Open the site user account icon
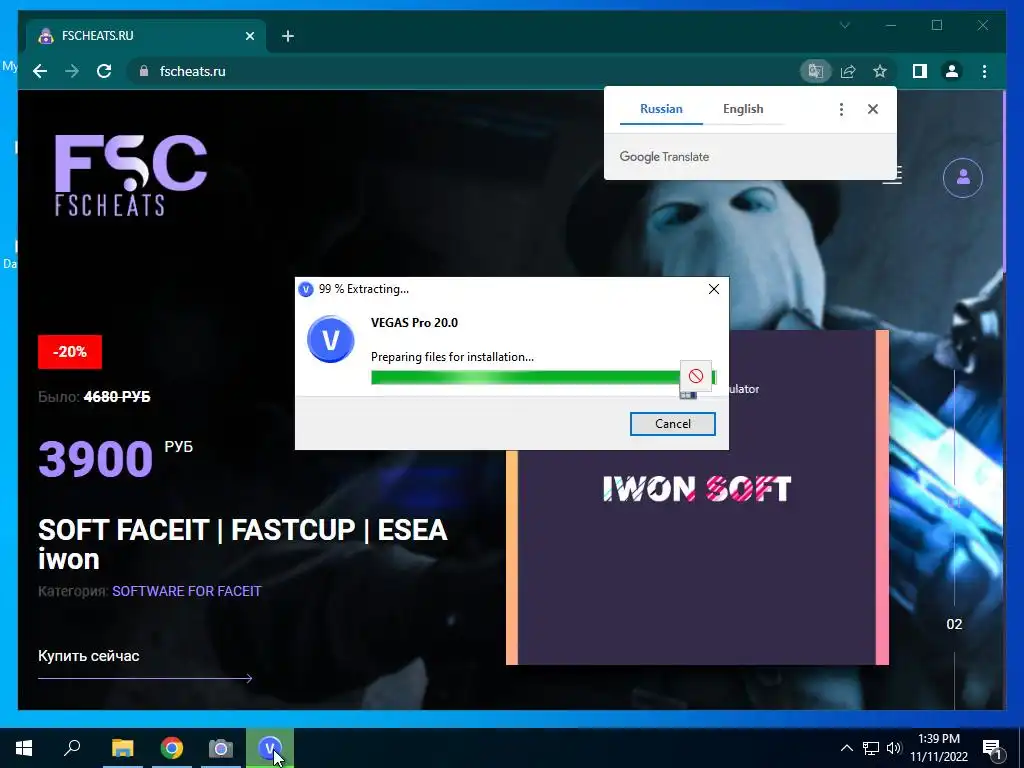This screenshot has width=1024, height=768. (x=963, y=178)
